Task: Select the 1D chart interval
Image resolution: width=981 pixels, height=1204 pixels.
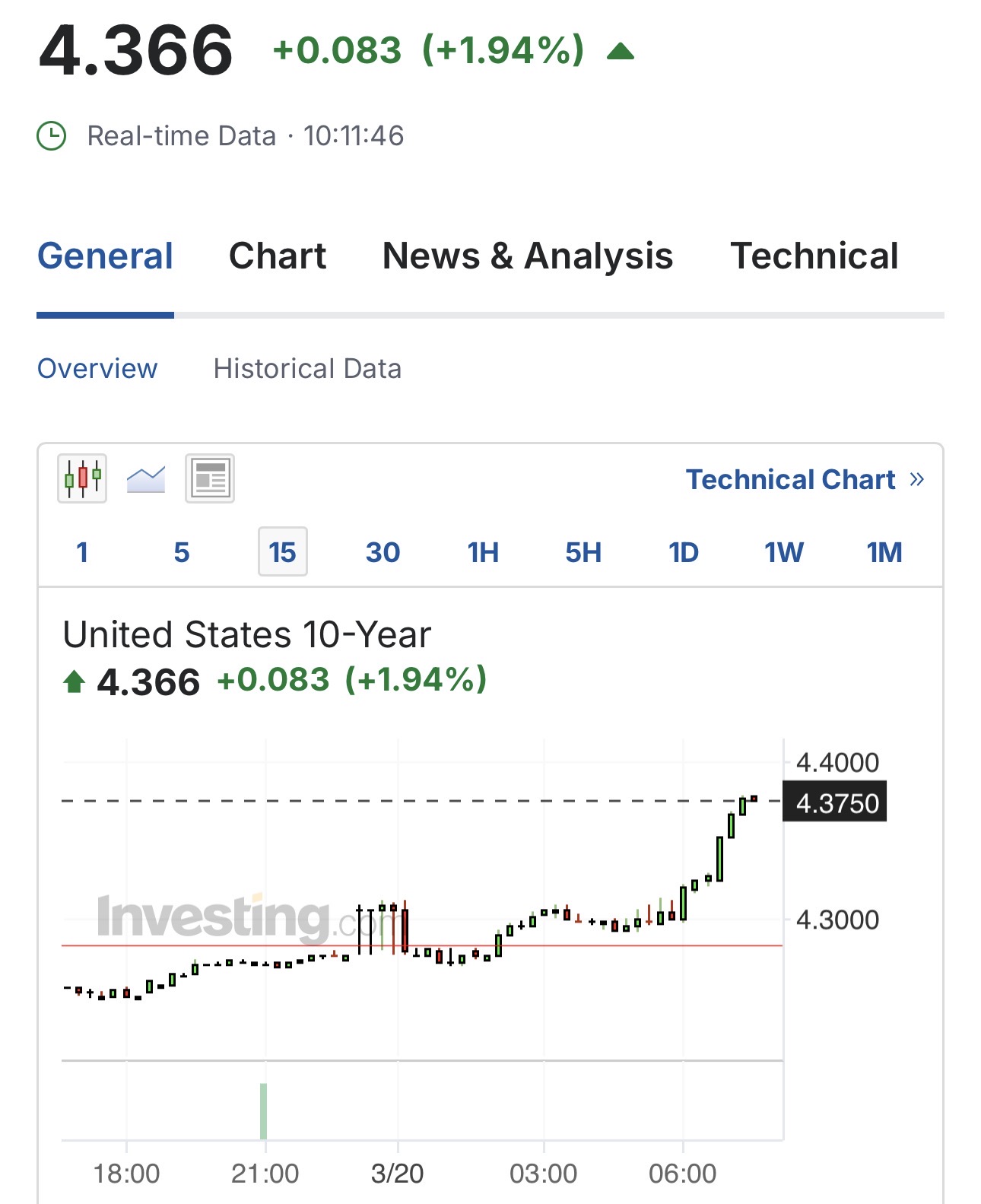Action: (684, 552)
